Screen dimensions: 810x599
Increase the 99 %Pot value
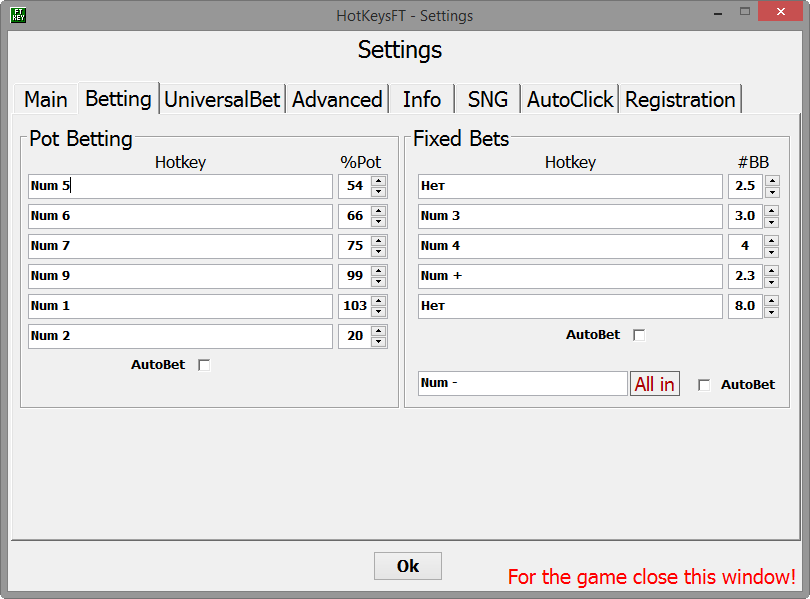coord(379,271)
